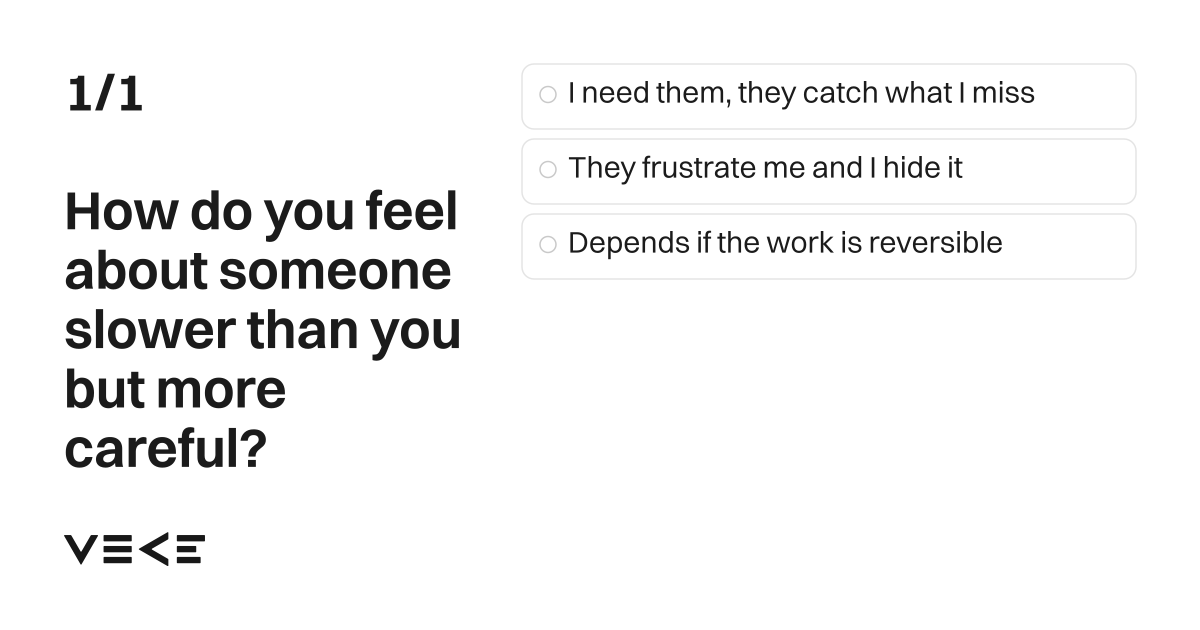
Task: Click the "but more" line of the question
Action: coord(175,389)
